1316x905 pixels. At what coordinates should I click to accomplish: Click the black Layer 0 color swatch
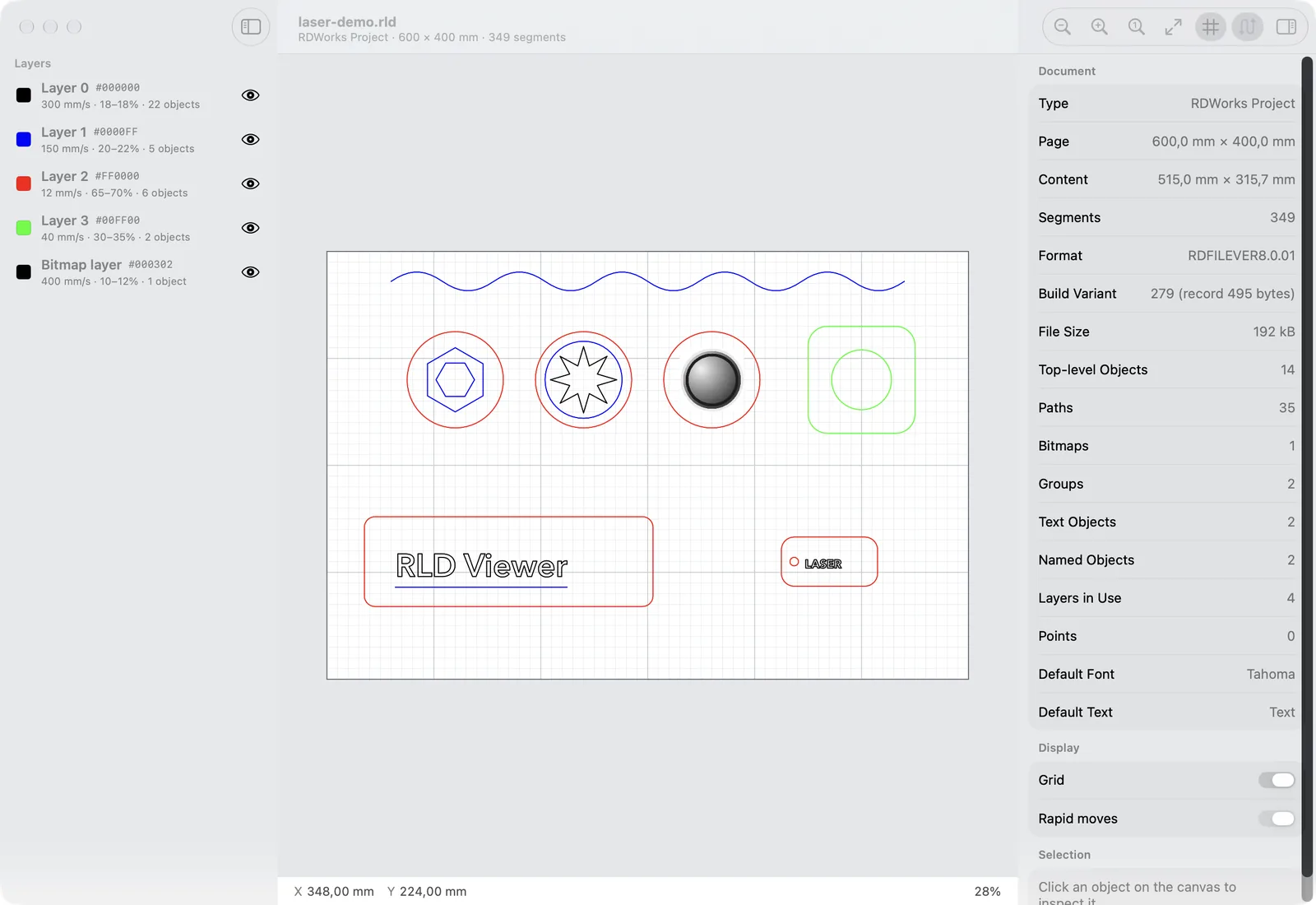(x=24, y=95)
